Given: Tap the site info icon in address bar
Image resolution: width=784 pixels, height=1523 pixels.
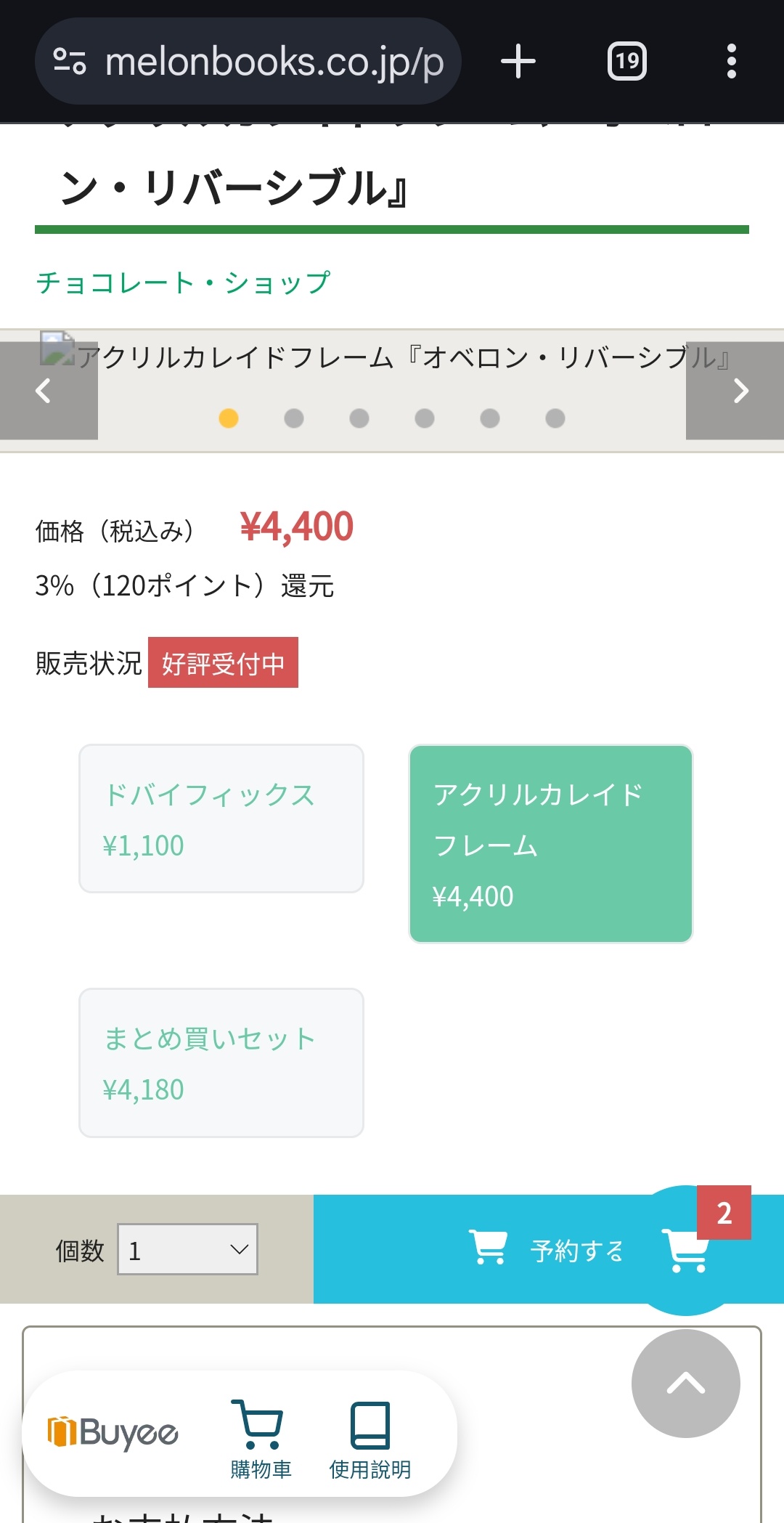Looking at the screenshot, I should 70,62.
